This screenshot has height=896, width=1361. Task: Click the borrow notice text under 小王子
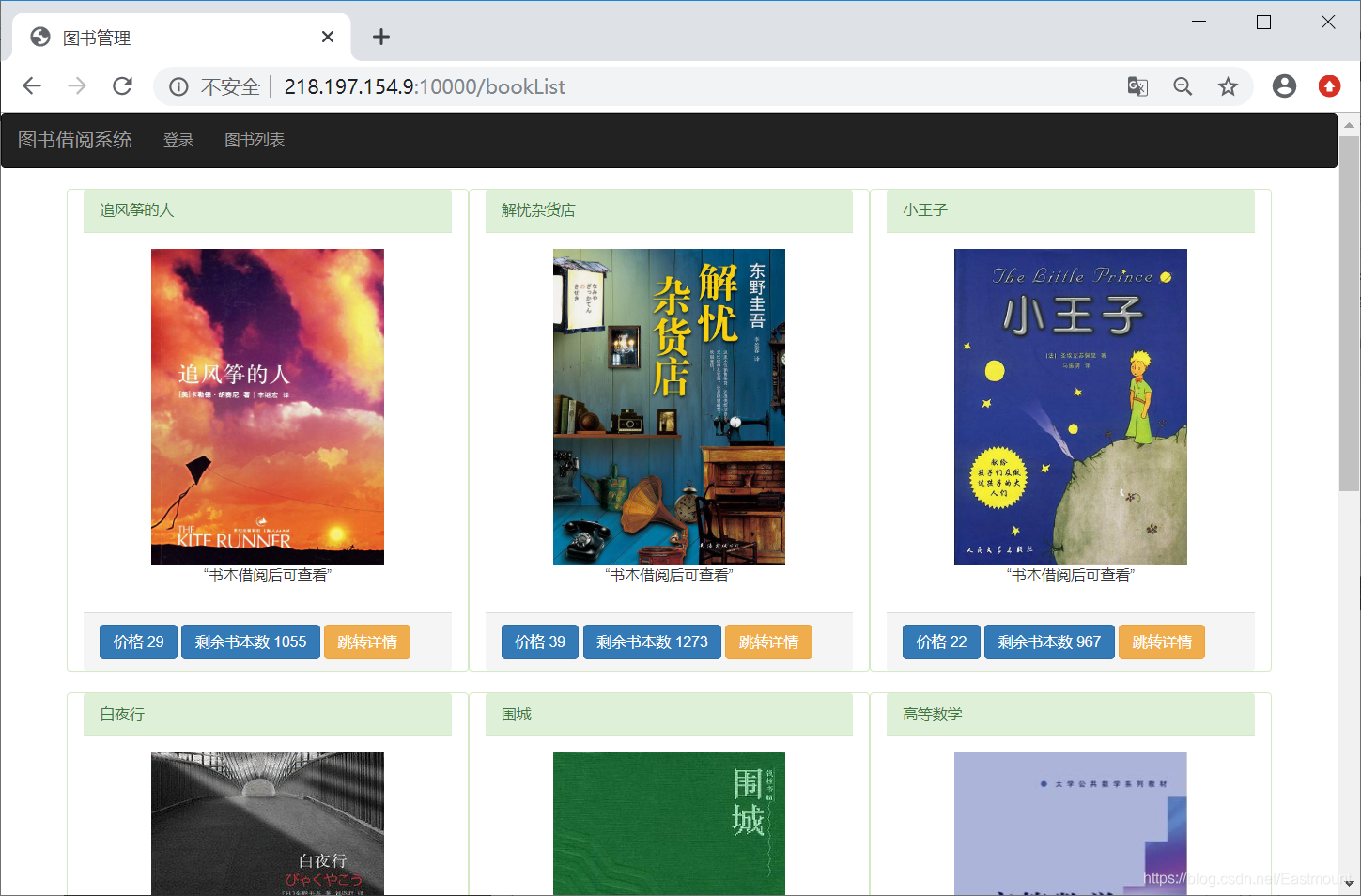click(x=1071, y=576)
